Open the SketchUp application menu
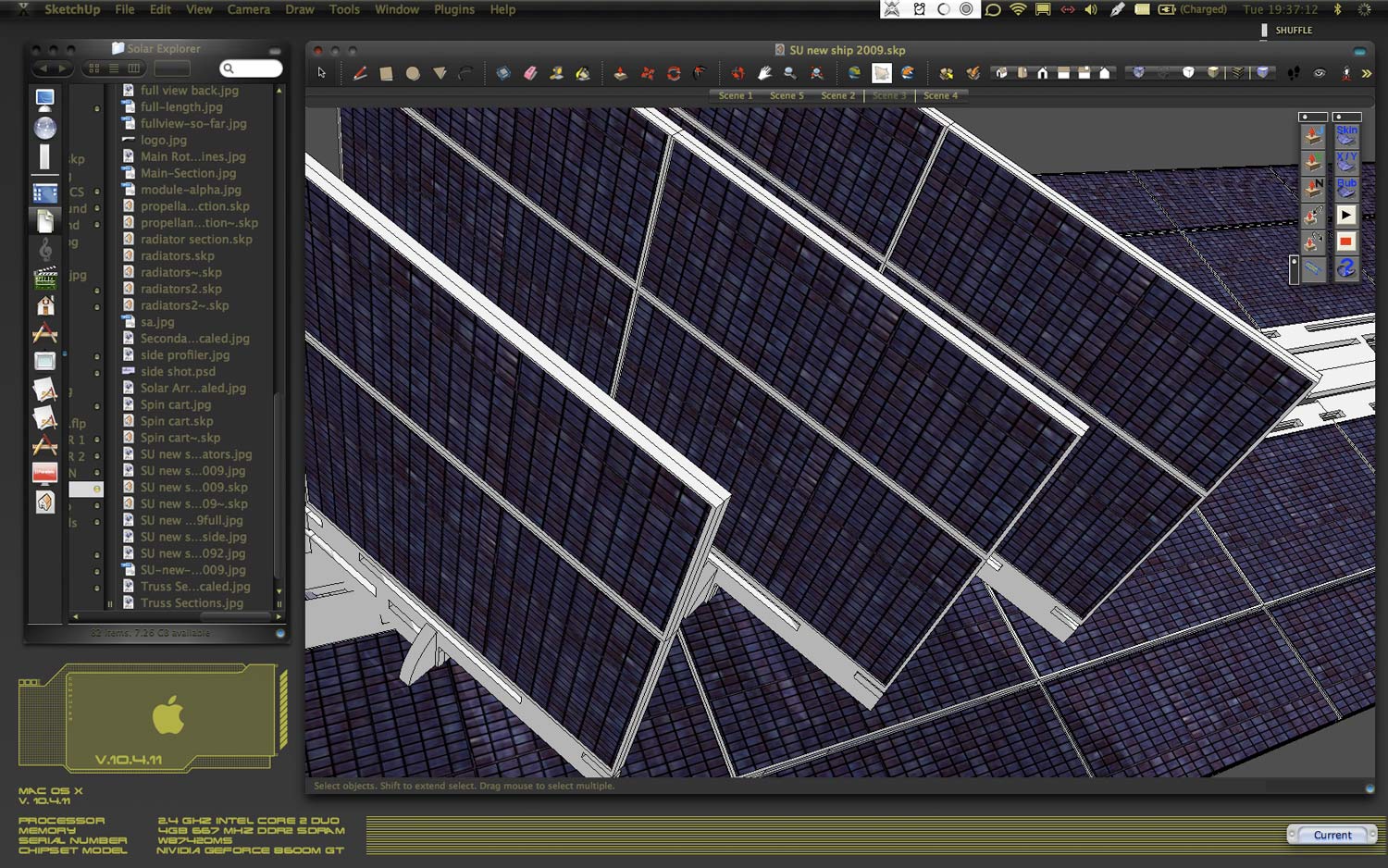The image size is (1388, 868). (72, 9)
